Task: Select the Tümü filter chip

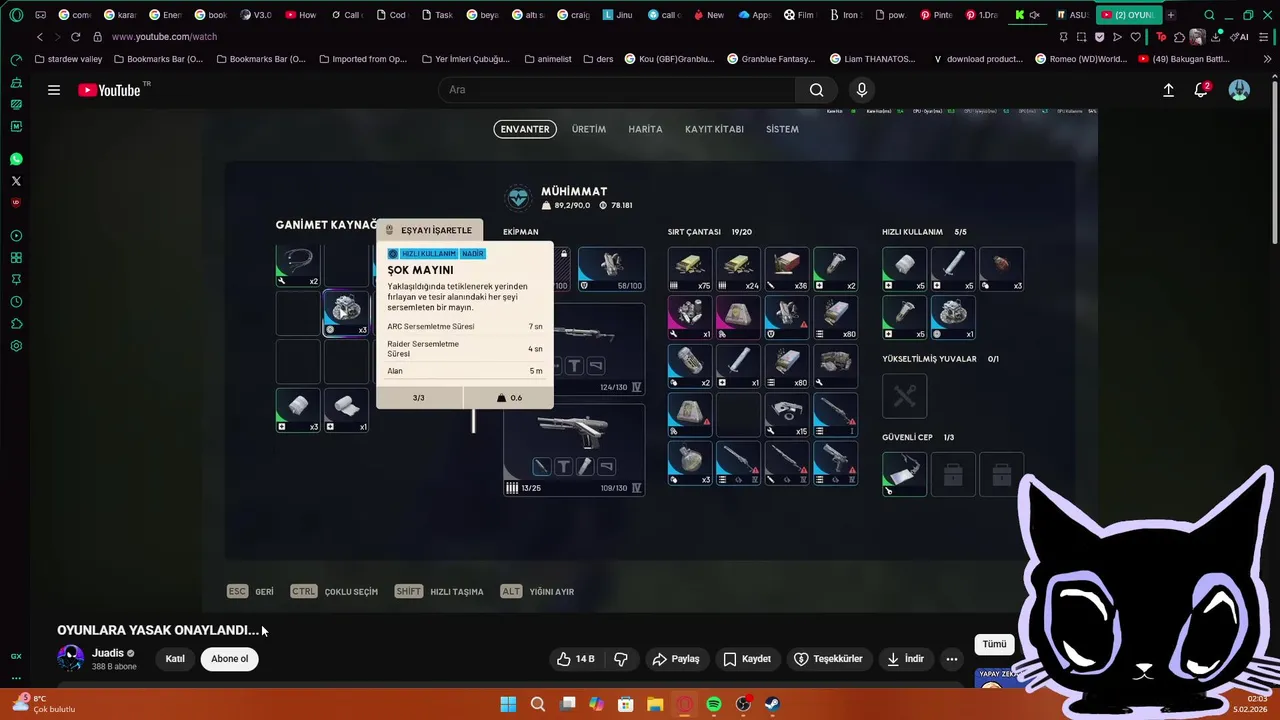Action: (994, 644)
